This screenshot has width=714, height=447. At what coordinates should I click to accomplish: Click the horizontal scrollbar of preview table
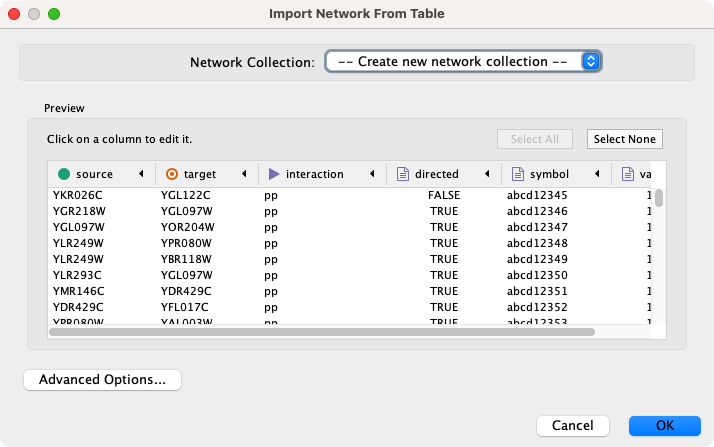(320, 332)
